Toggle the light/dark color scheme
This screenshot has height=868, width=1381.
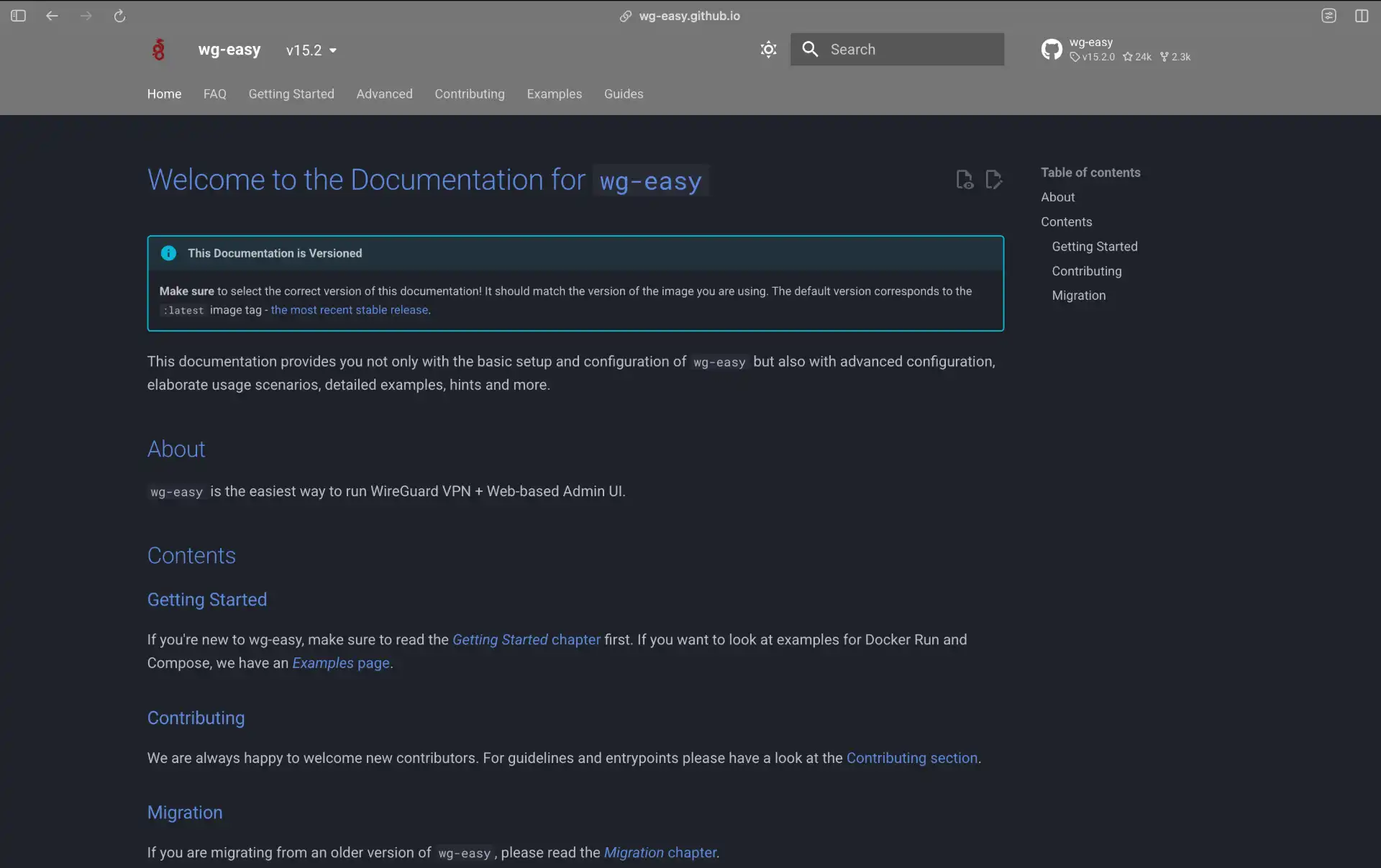768,50
